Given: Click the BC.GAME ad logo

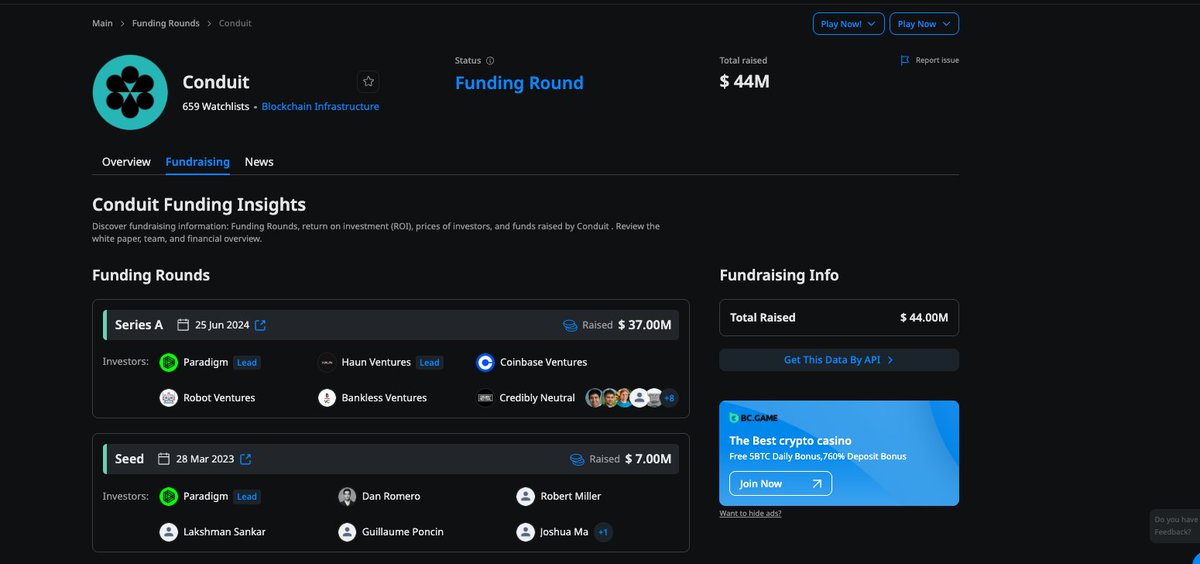Looking at the screenshot, I should 753,418.
